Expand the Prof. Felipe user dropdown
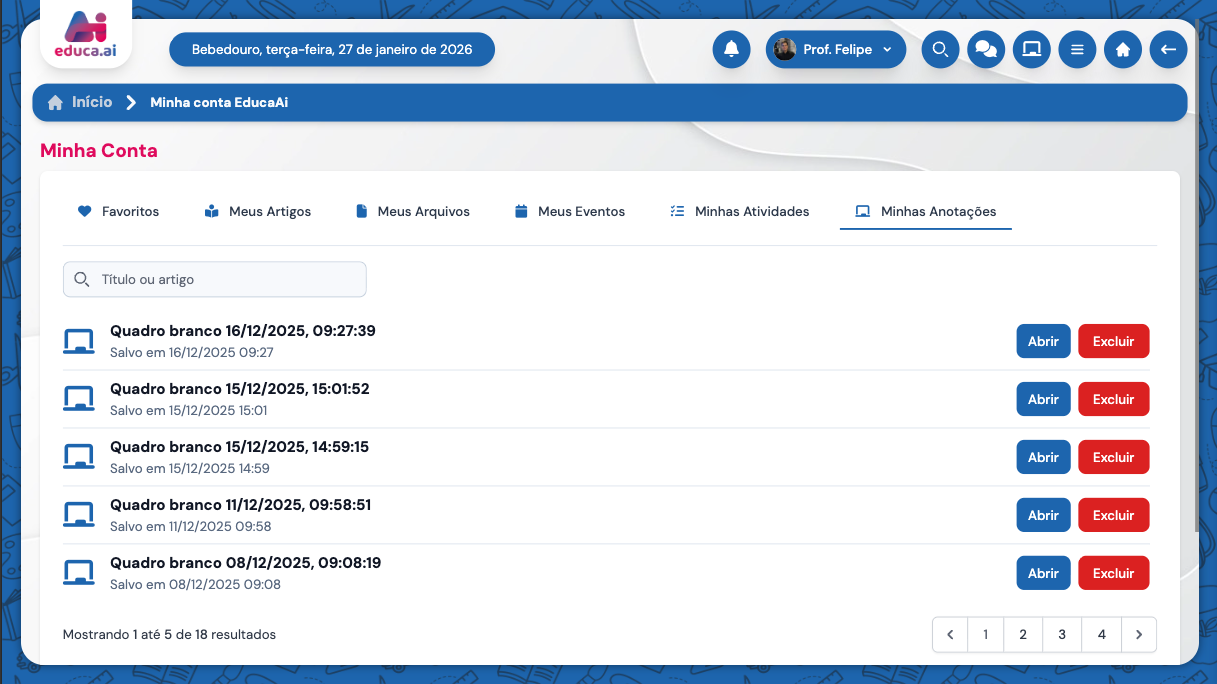1217x684 pixels. point(836,49)
